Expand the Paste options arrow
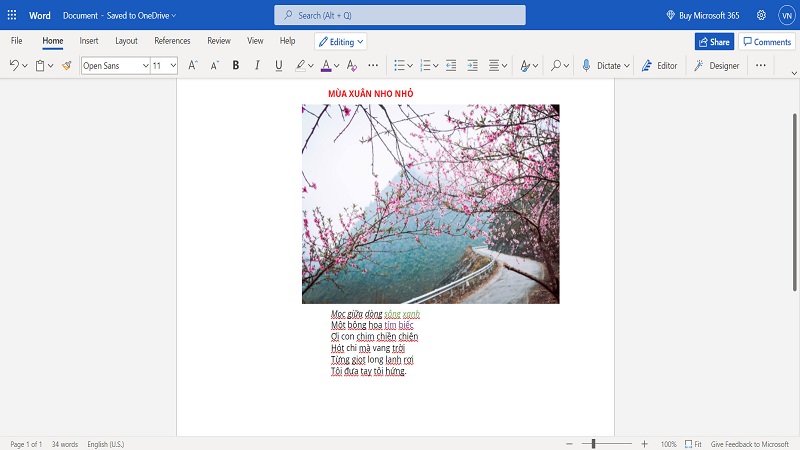The image size is (800, 450). [51, 66]
